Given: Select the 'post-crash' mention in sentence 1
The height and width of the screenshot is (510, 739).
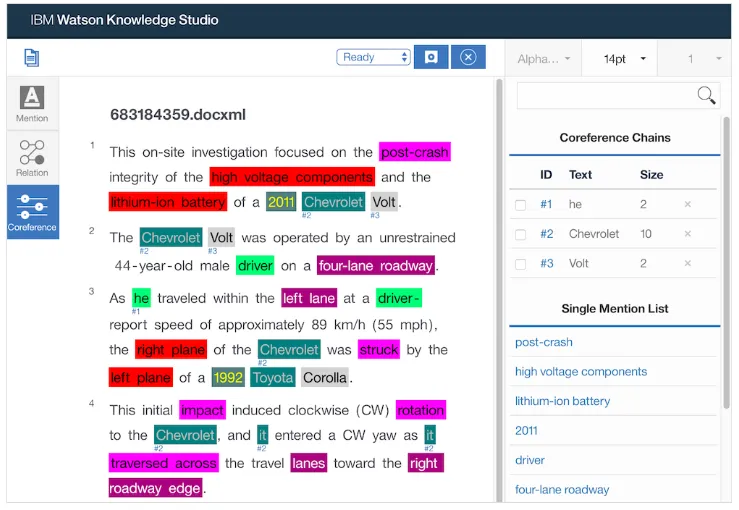Looking at the screenshot, I should [x=415, y=152].
